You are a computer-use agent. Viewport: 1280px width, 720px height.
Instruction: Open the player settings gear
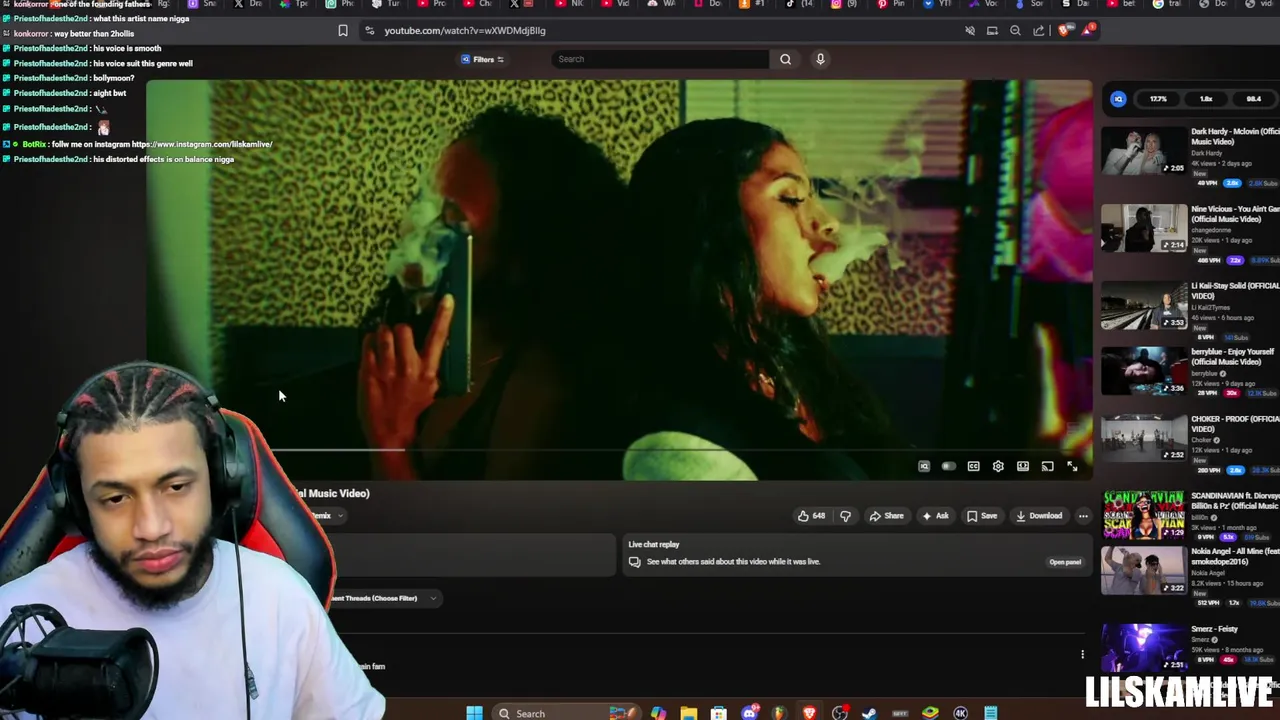pyautogui.click(x=998, y=466)
